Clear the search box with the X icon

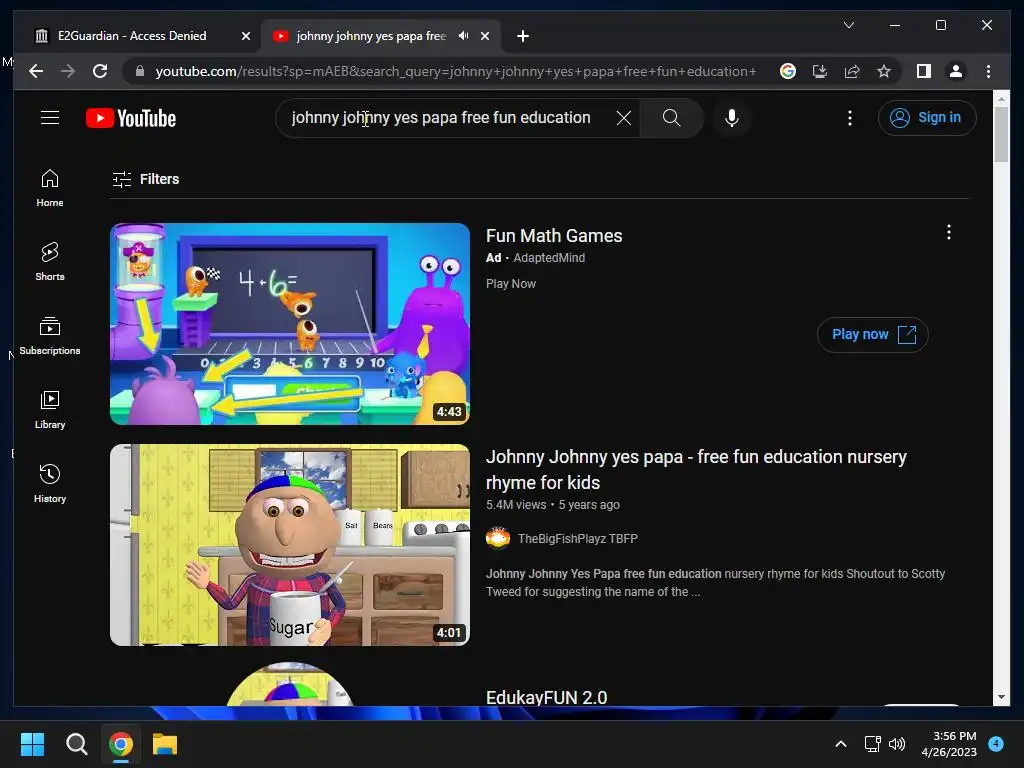click(624, 118)
